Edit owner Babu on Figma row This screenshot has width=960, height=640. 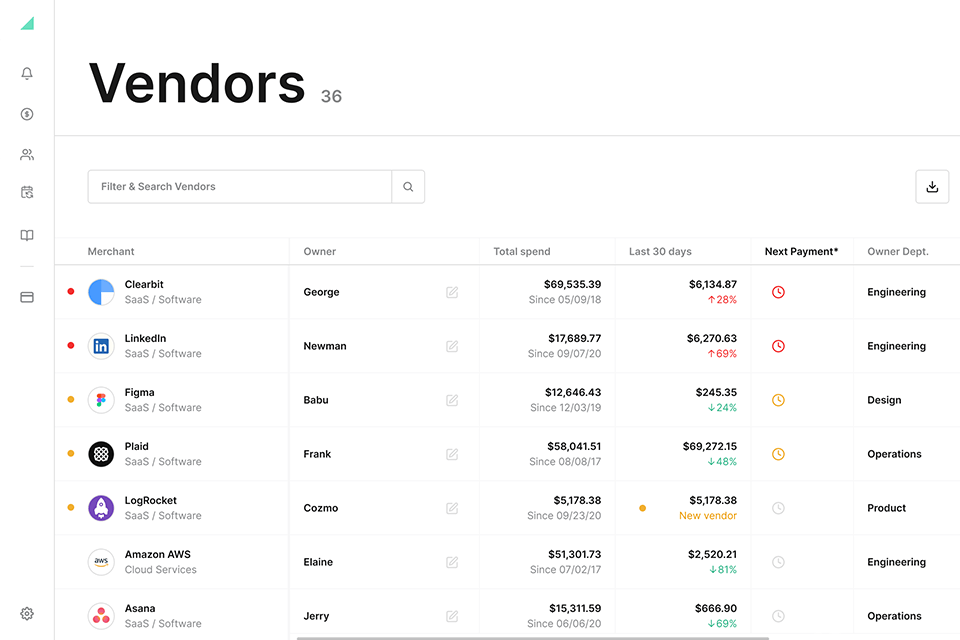[452, 400]
